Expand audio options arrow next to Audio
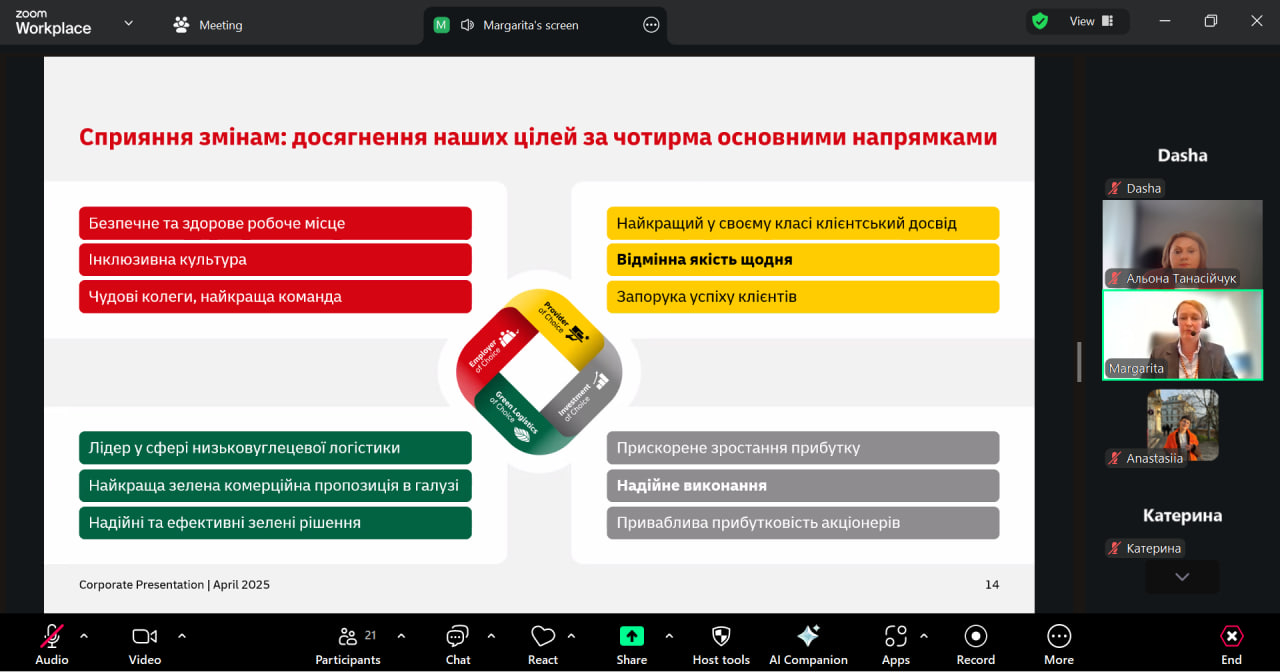This screenshot has width=1280, height=672. [84, 635]
